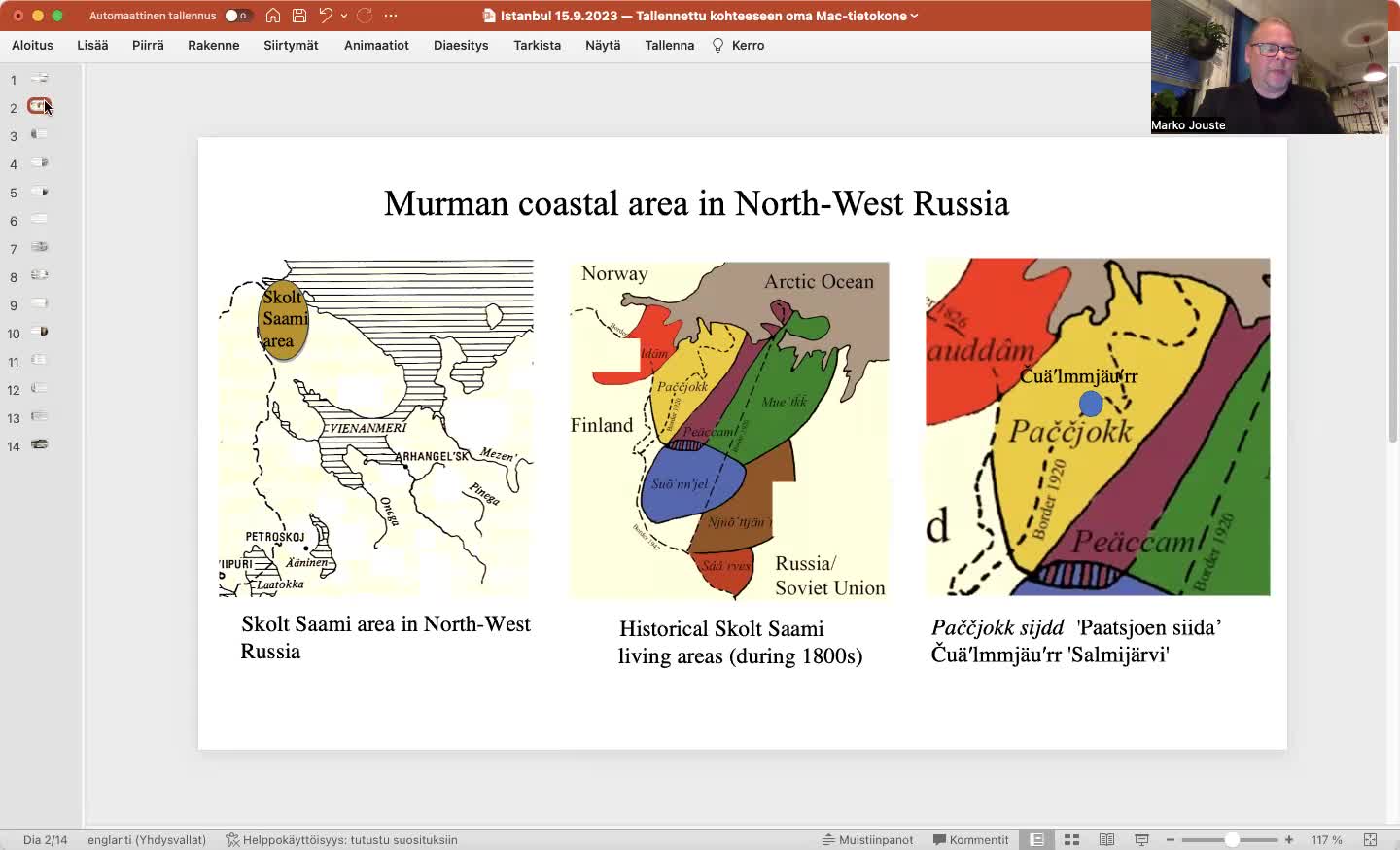Open Helppokäyttöisyys accessibility checker status
This screenshot has height=850, width=1400.
pyautogui.click(x=341, y=839)
